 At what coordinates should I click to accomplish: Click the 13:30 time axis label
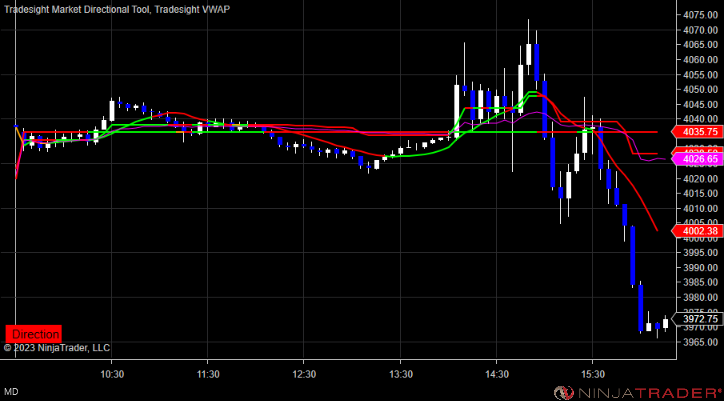click(400, 373)
